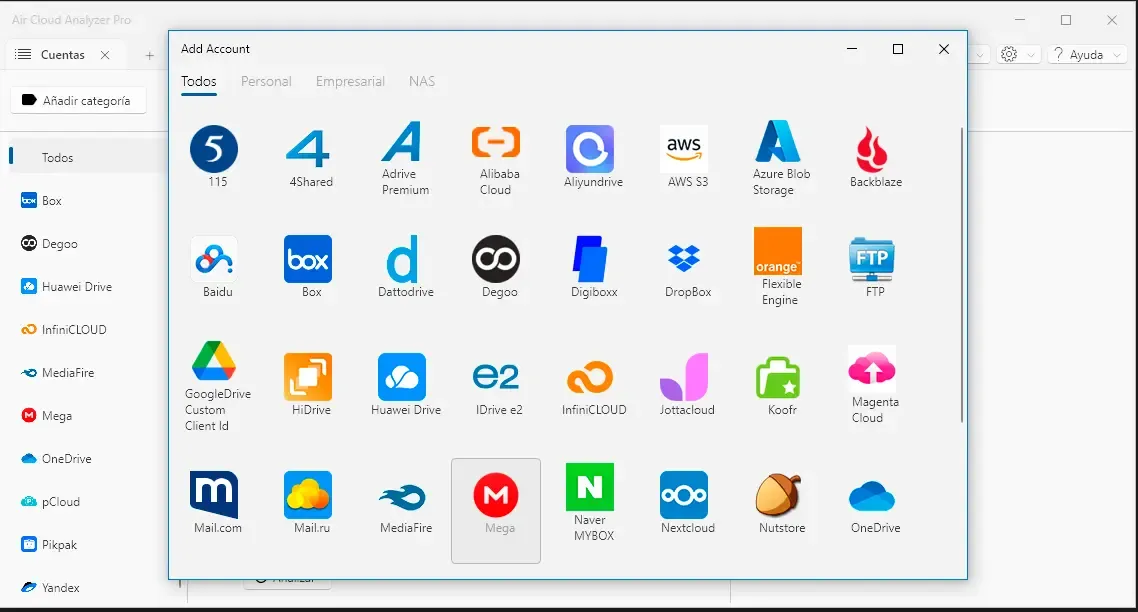
Task: Select the DropBox service icon
Action: click(684, 259)
